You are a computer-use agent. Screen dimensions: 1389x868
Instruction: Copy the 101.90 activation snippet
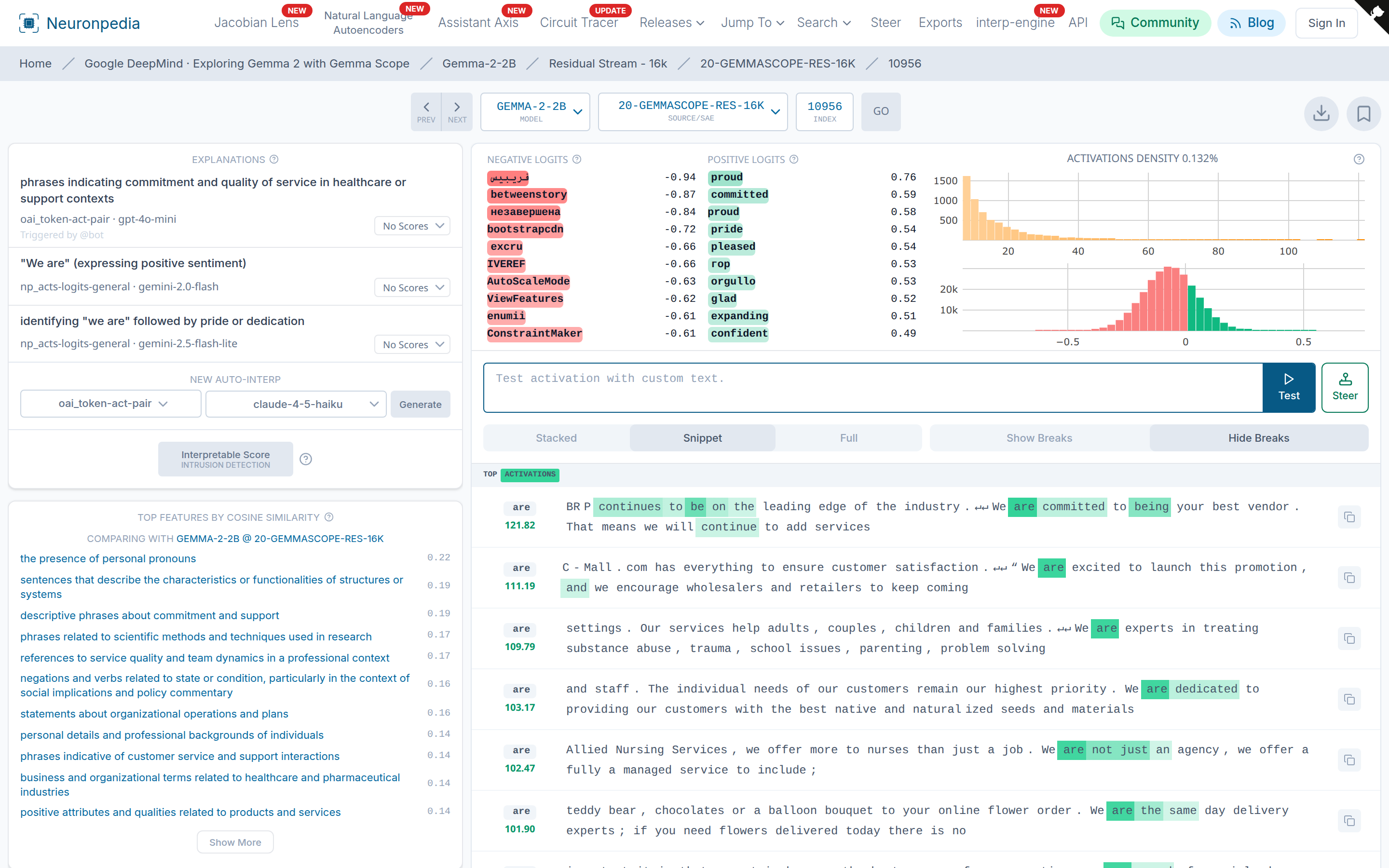click(1349, 821)
